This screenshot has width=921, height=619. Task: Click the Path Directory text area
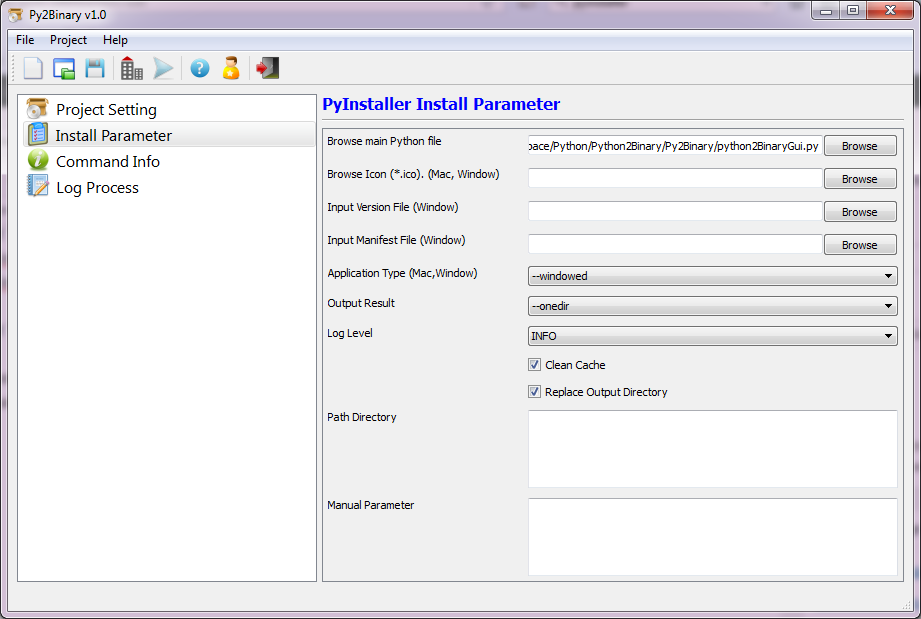coord(712,449)
